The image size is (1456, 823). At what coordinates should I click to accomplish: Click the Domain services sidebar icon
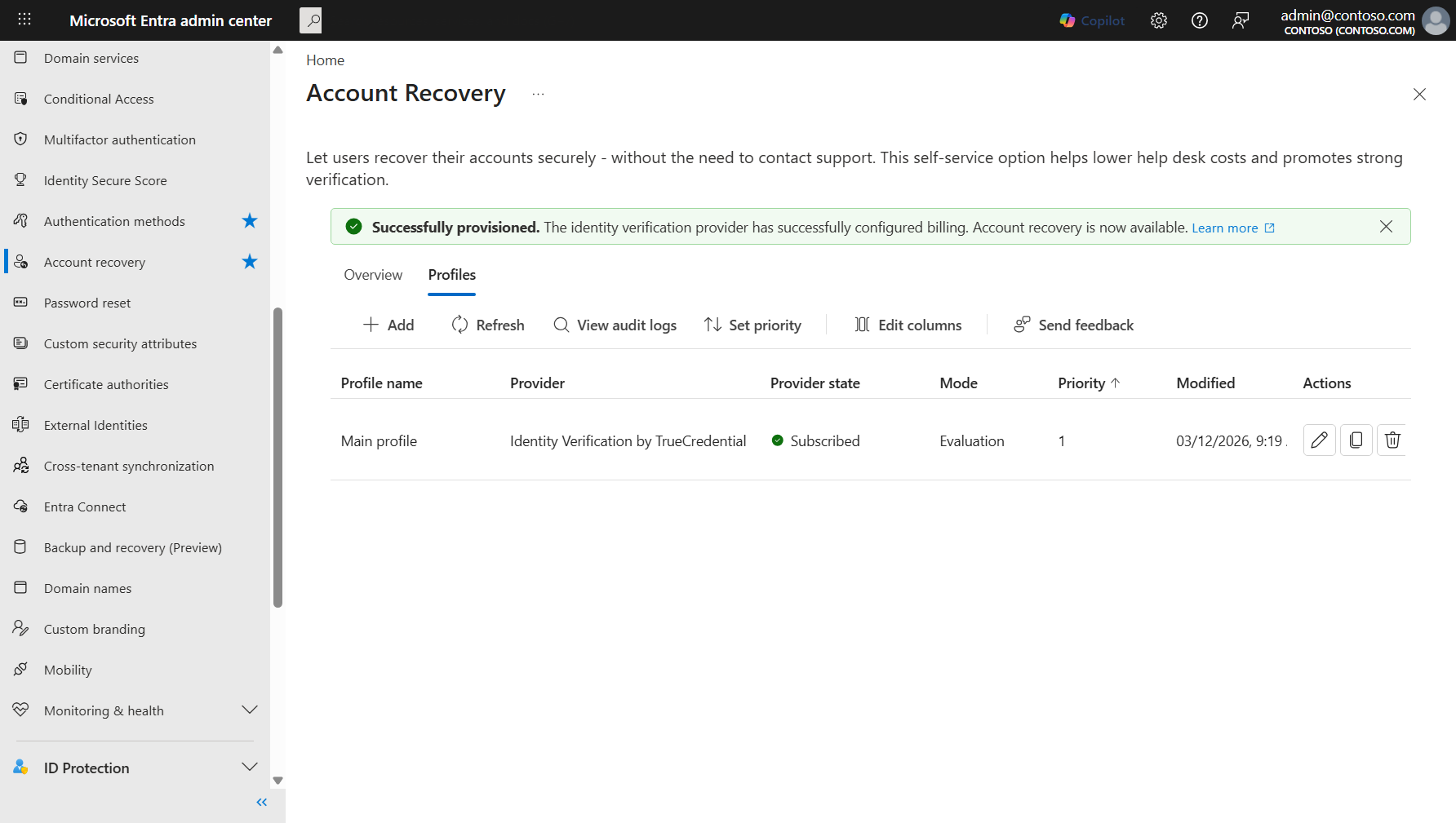(x=21, y=57)
